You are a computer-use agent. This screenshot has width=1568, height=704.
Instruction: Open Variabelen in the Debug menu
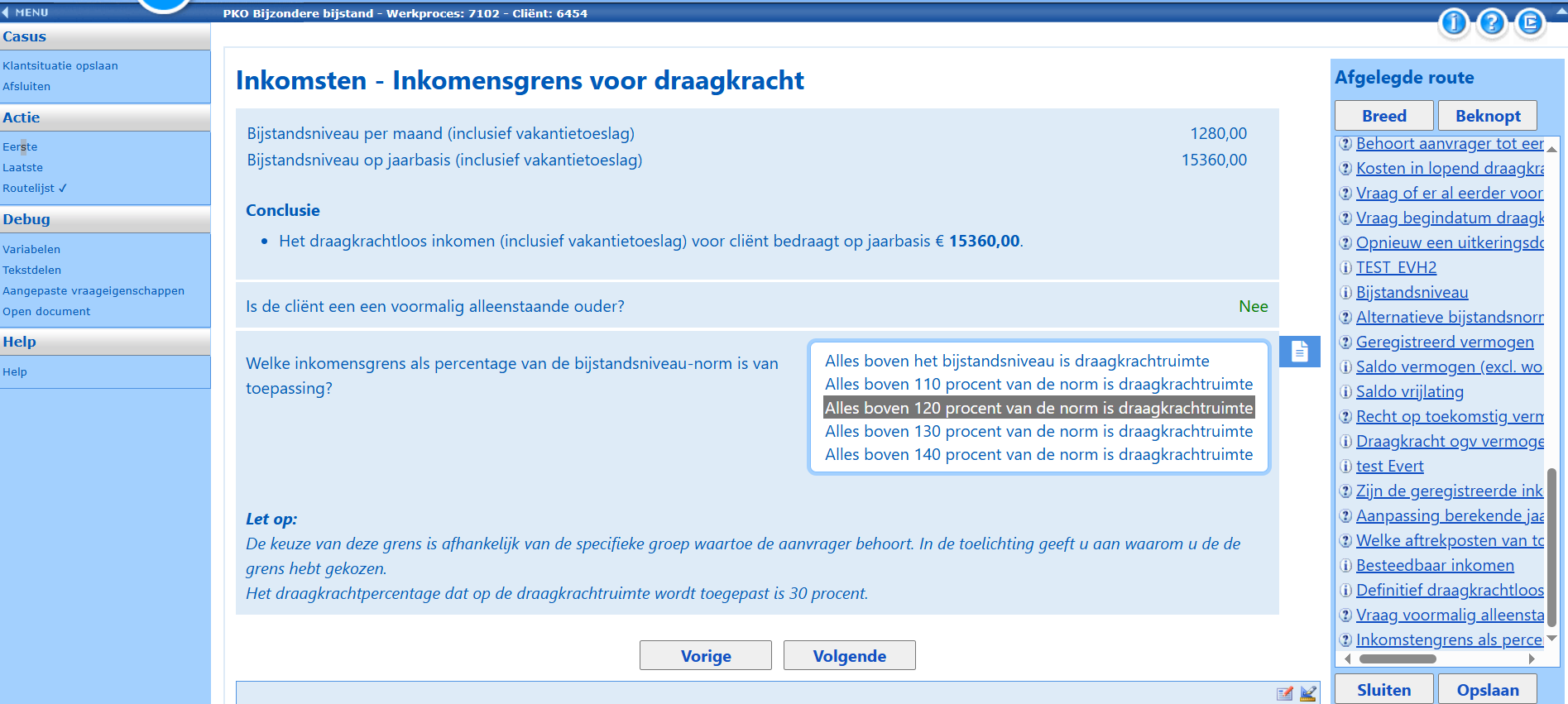click(x=31, y=249)
